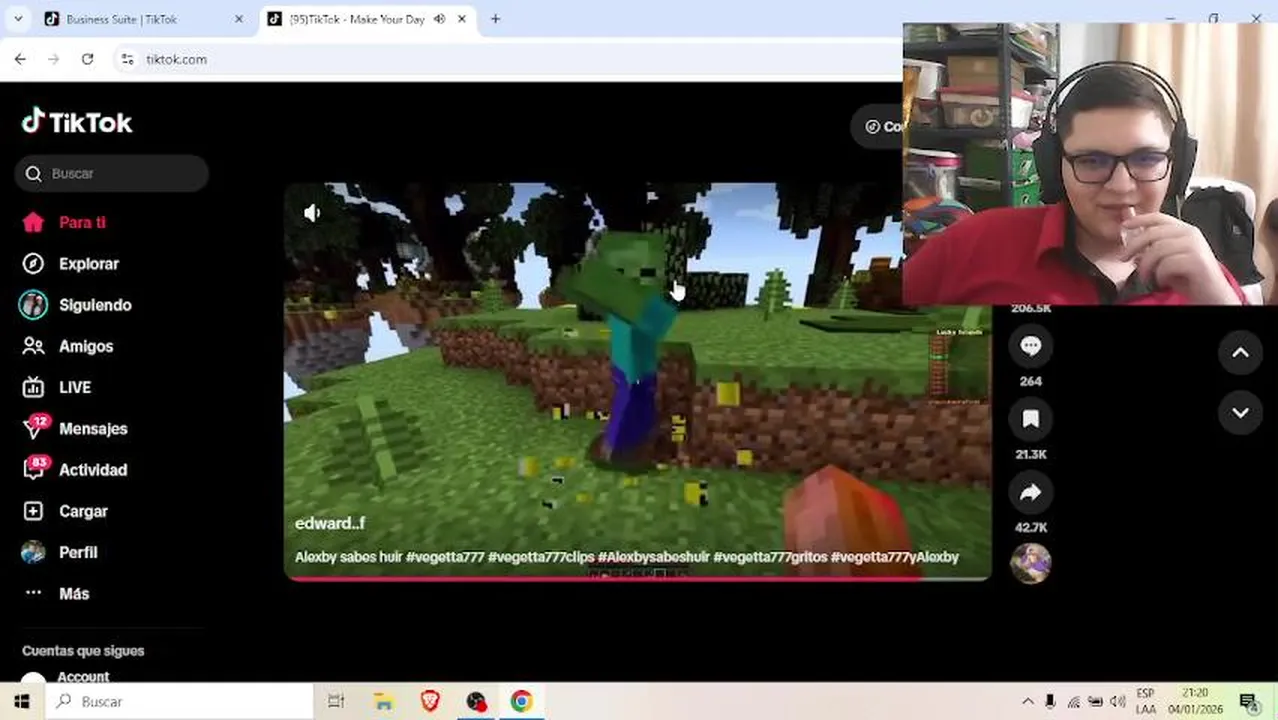
Task: Open the LIVE section
Action: 57,387
